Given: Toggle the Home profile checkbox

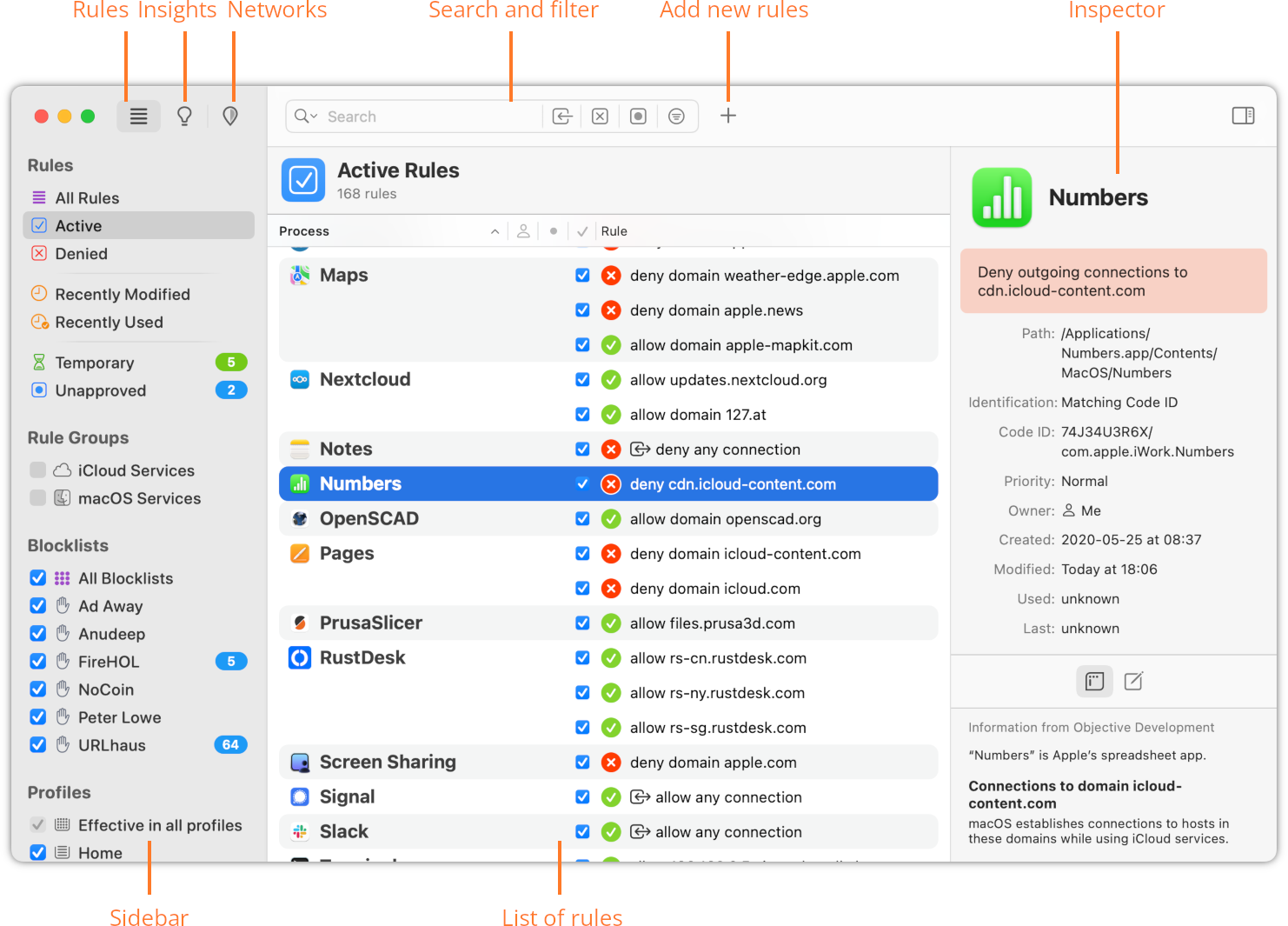Looking at the screenshot, I should click(37, 853).
